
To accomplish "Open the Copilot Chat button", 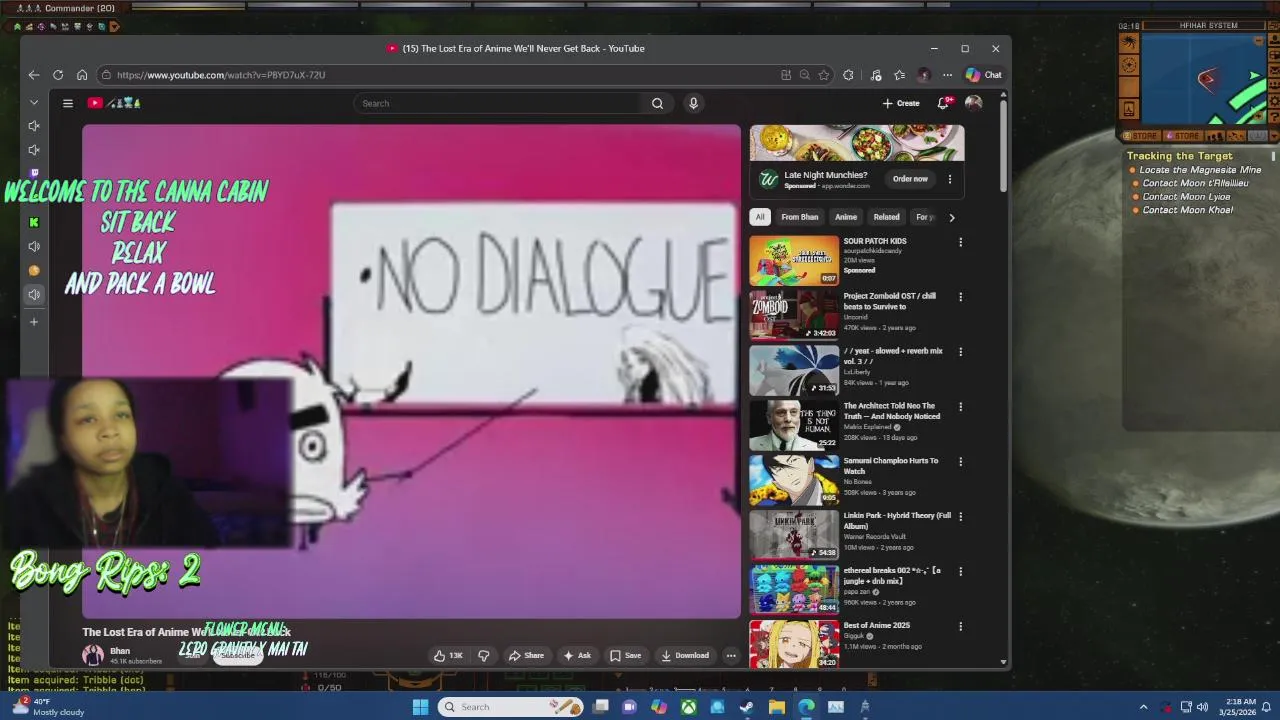I will pyautogui.click(x=983, y=75).
